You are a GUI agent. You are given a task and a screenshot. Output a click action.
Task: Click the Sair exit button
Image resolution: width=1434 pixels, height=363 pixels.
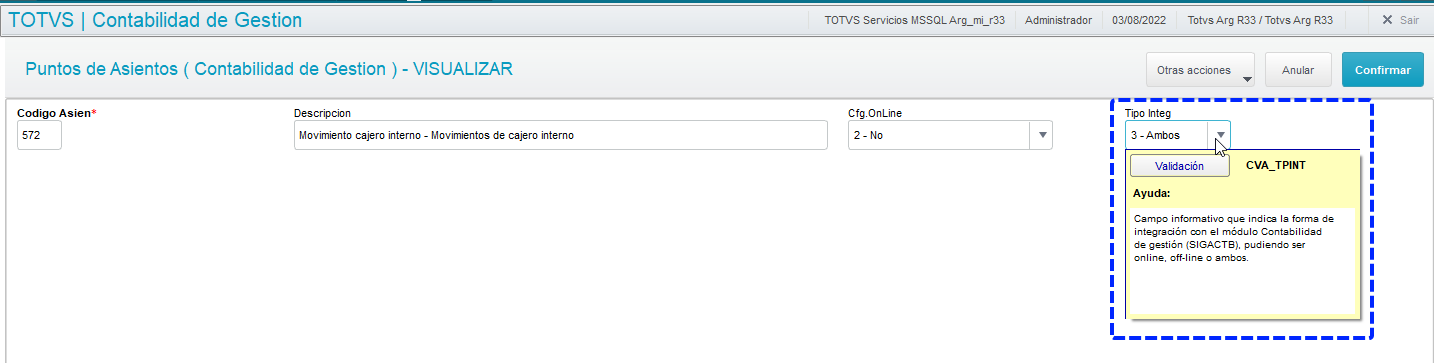pyautogui.click(x=1400, y=19)
